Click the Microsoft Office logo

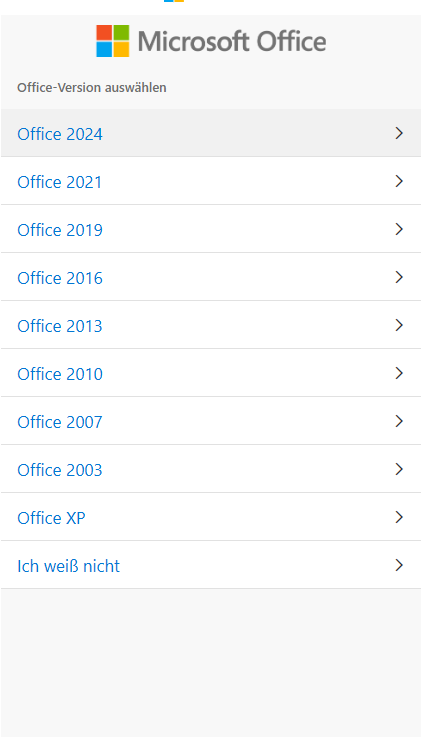coord(211,41)
